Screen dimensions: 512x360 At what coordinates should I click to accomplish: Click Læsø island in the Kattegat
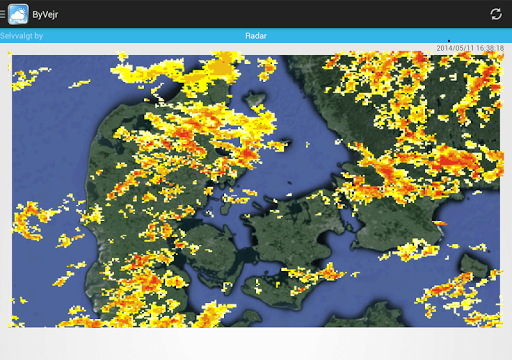[256, 98]
